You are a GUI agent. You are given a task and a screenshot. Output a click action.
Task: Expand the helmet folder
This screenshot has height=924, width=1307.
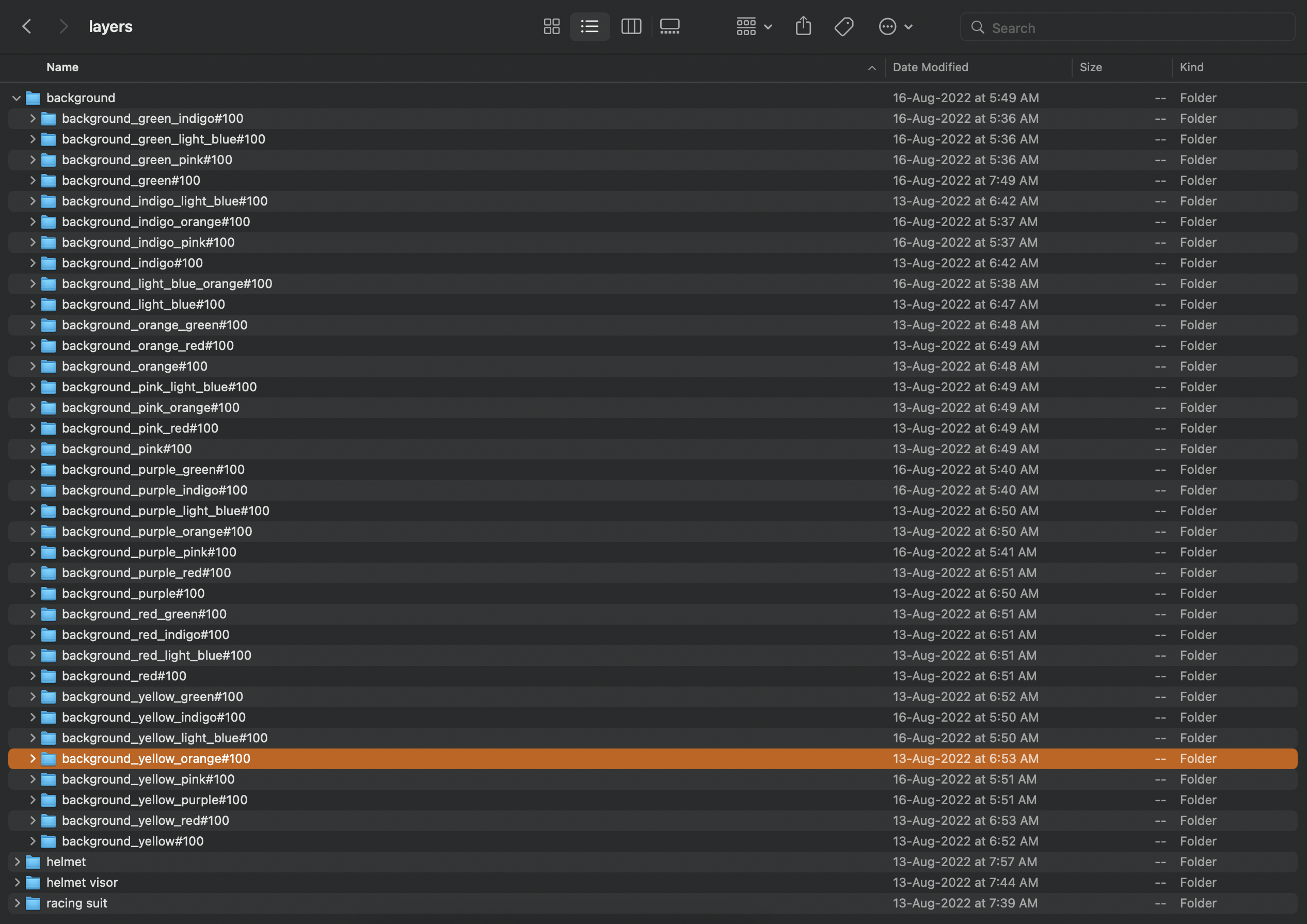pos(17,862)
